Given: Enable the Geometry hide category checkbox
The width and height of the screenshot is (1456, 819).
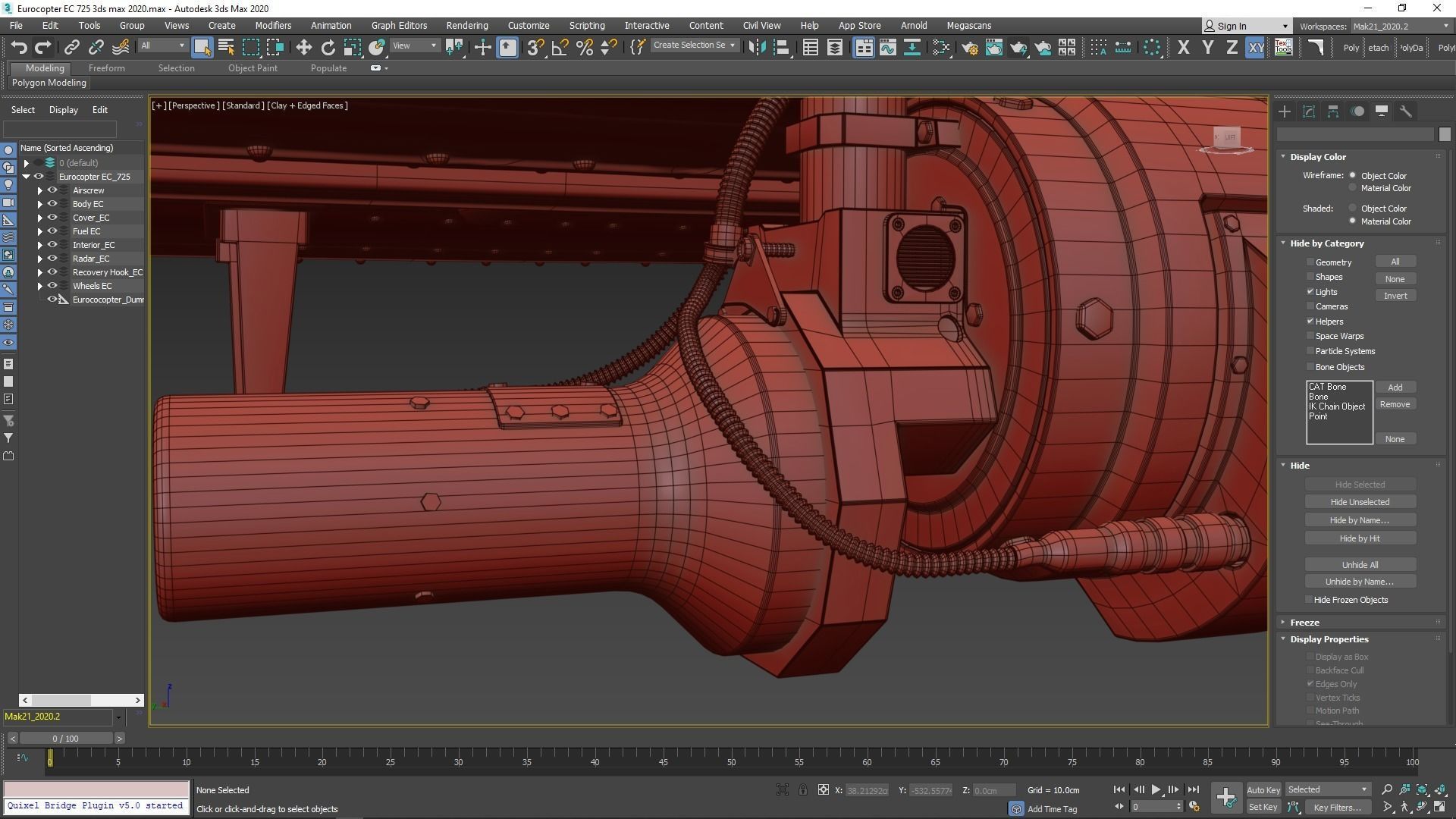Looking at the screenshot, I should tap(1310, 262).
